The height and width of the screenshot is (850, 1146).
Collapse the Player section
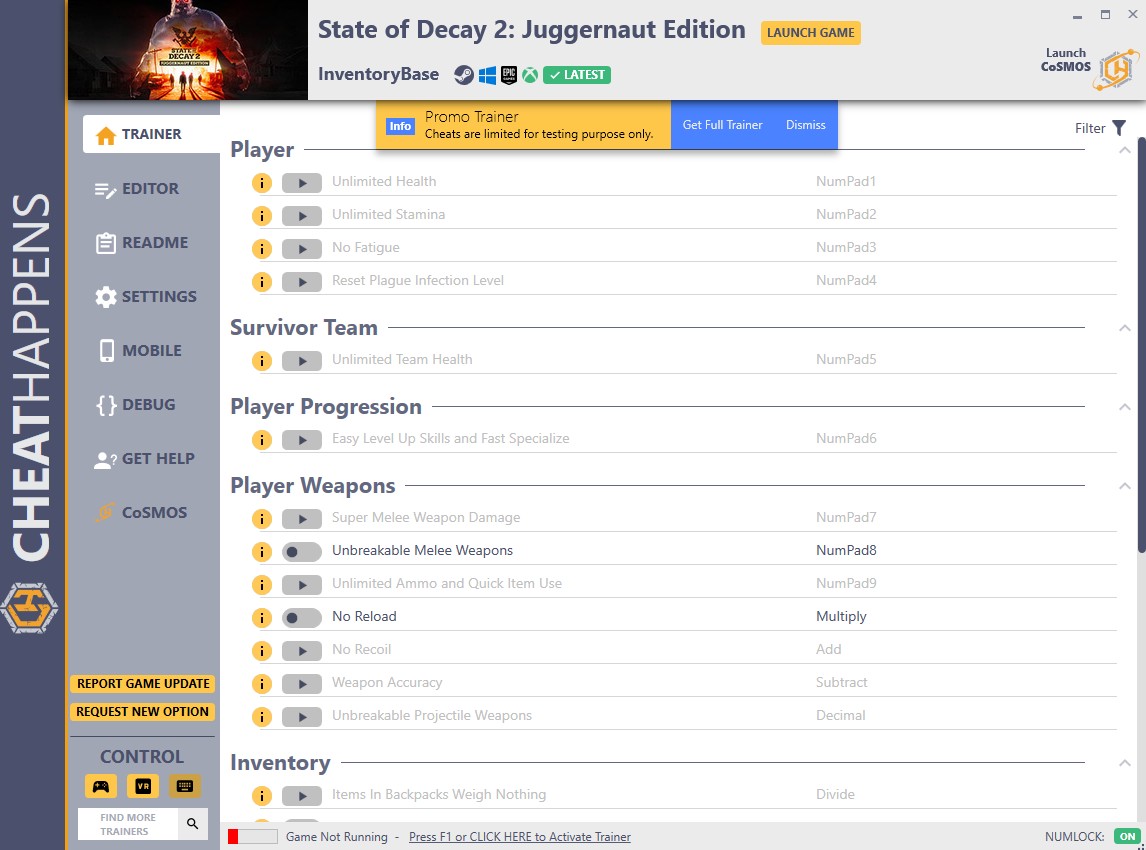click(1125, 150)
